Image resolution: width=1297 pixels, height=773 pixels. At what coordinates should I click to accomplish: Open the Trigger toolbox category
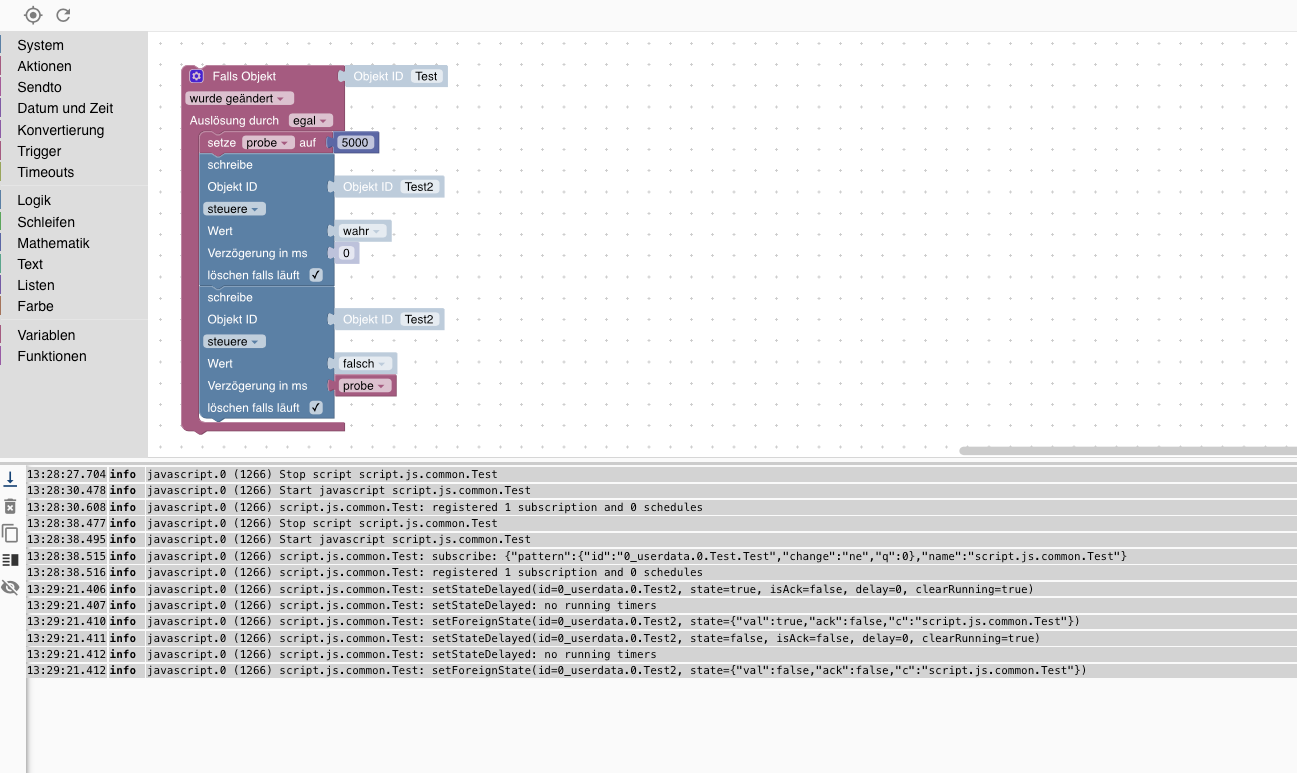[39, 151]
